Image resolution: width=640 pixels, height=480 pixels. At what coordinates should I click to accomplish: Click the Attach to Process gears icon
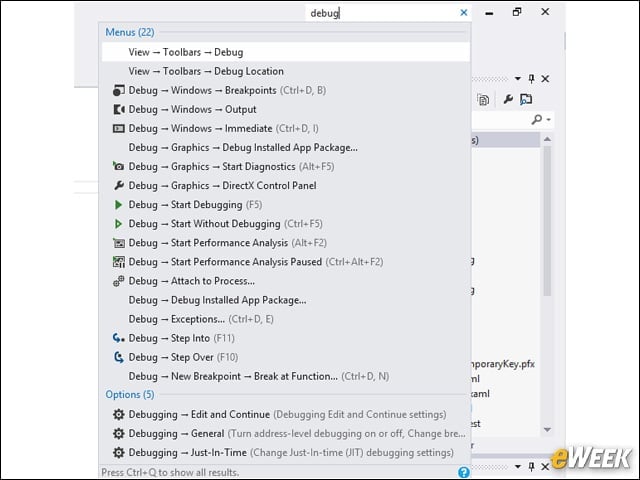[x=118, y=281]
